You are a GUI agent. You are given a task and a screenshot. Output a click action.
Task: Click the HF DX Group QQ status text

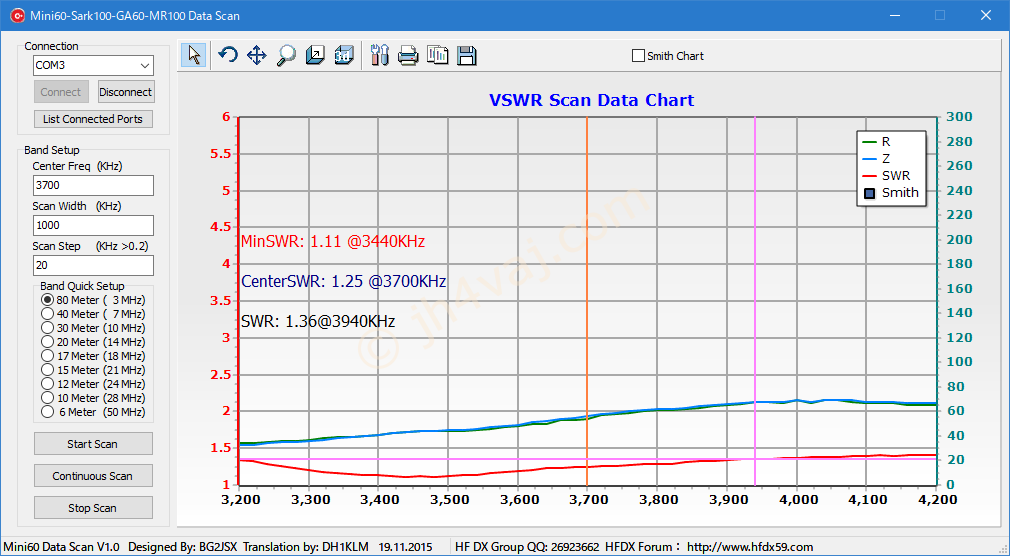(528, 547)
